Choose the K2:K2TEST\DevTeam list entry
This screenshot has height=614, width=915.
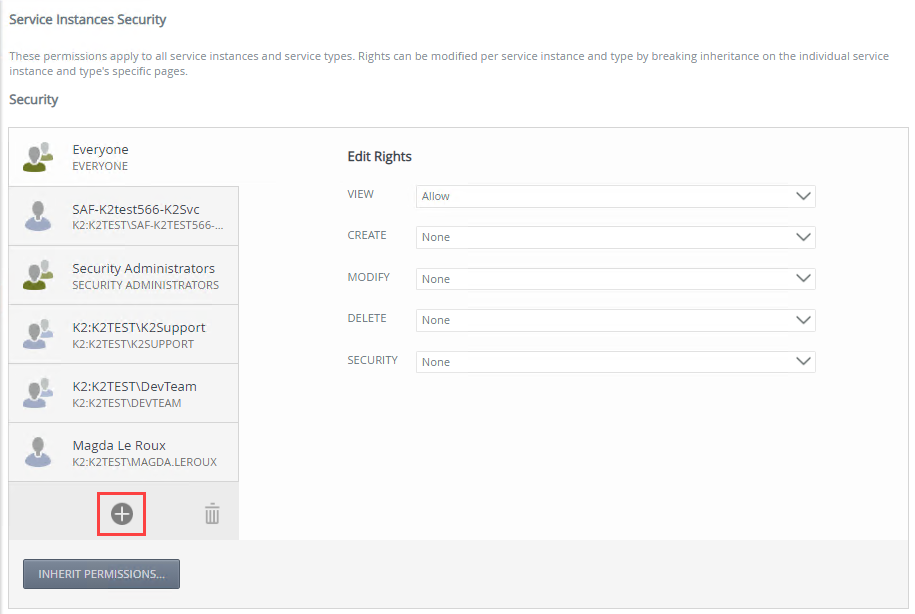134,387
